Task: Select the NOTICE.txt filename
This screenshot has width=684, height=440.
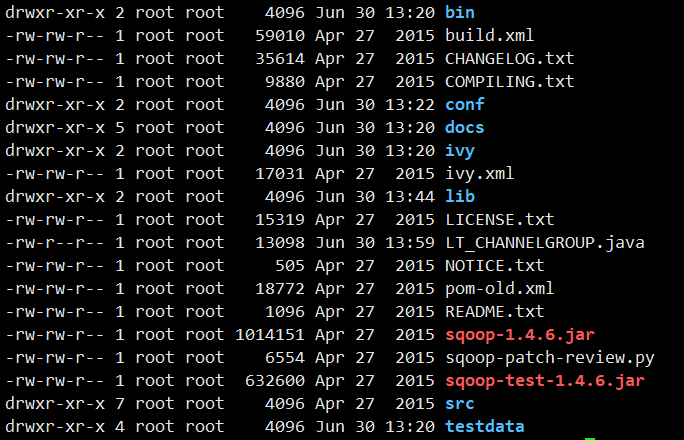Action: point(495,266)
